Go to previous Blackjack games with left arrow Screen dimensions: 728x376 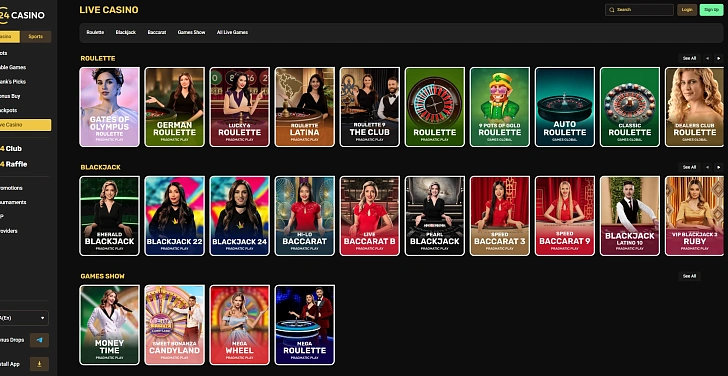tap(708, 167)
